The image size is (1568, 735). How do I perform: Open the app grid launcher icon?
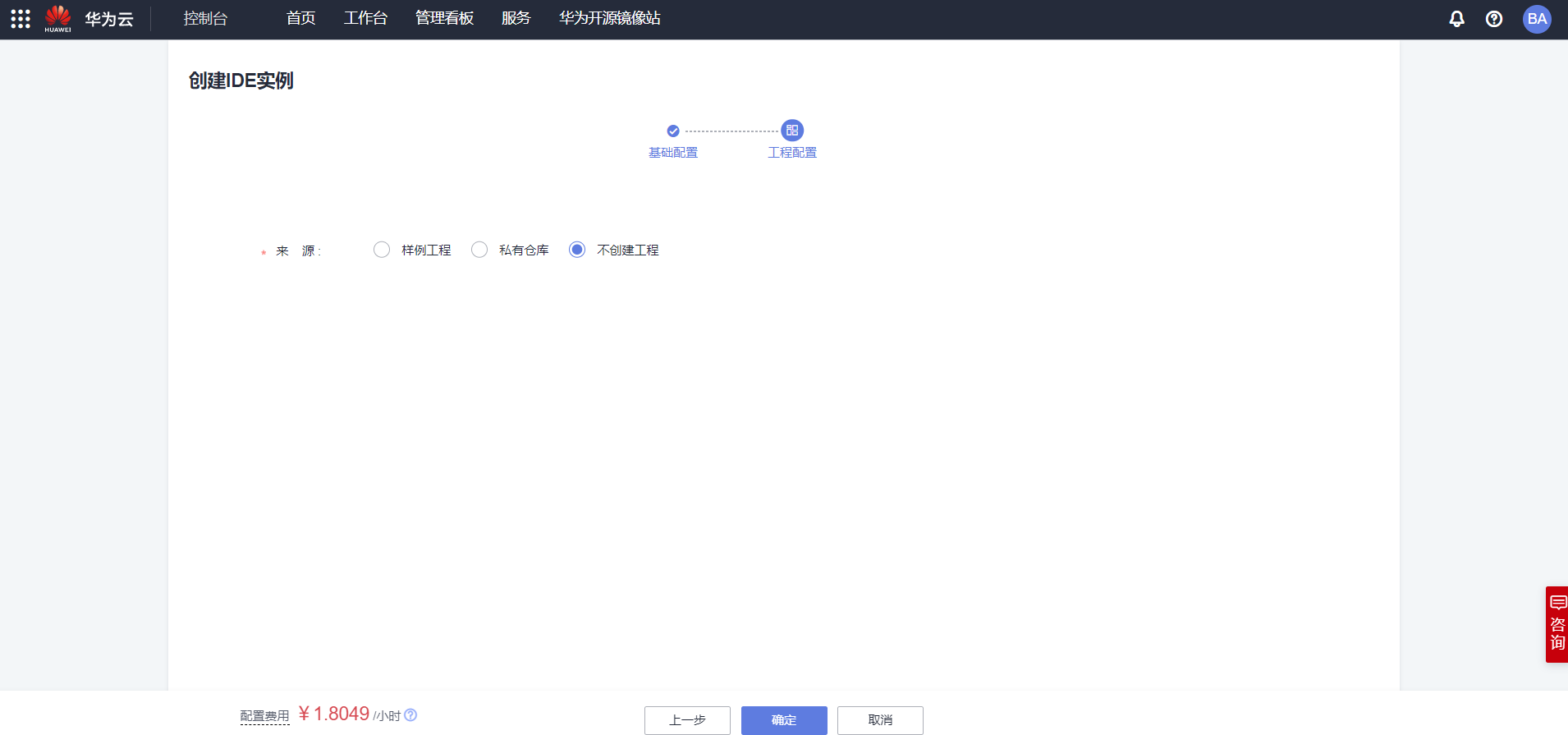click(x=21, y=19)
